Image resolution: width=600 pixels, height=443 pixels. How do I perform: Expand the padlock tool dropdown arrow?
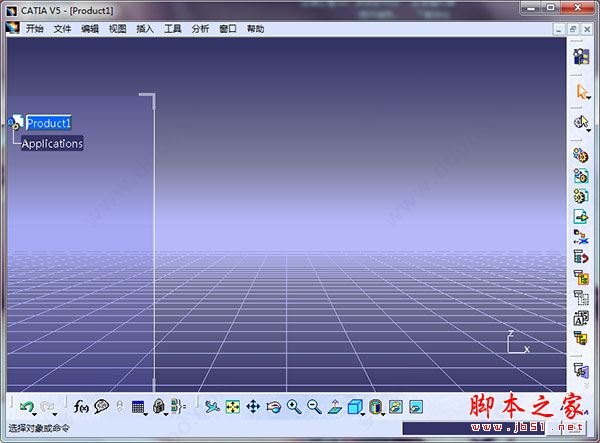[166, 414]
